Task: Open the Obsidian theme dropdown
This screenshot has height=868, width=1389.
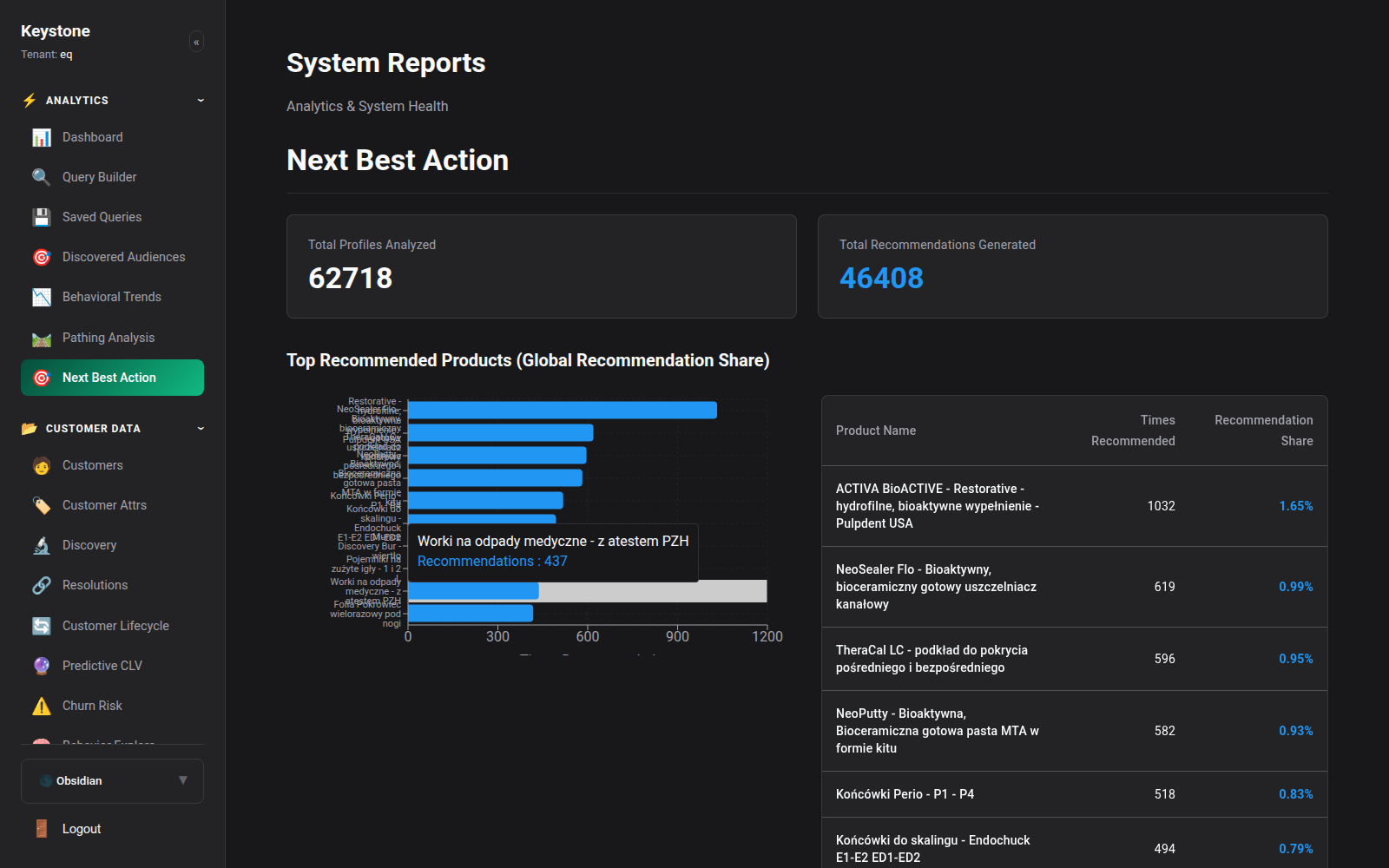Action: click(x=112, y=781)
